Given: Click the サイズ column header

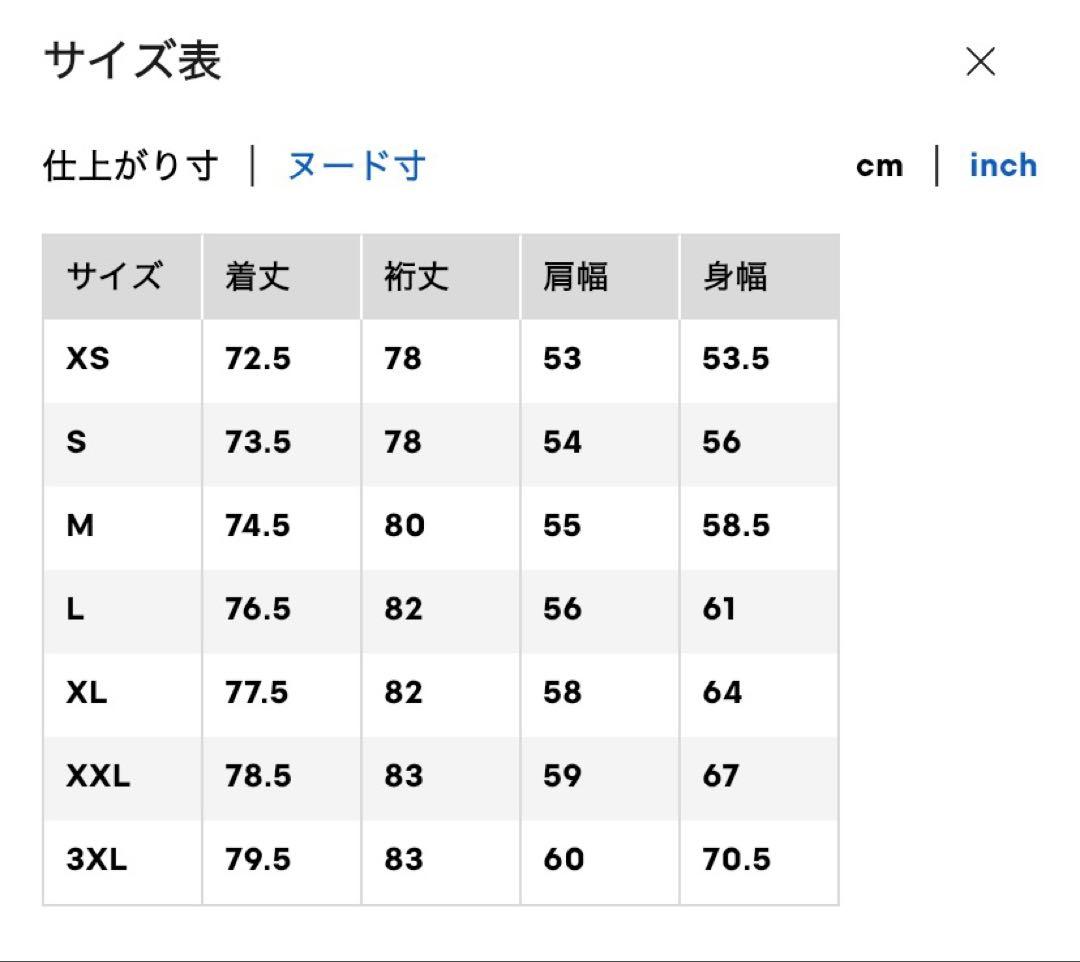Looking at the screenshot, I should click(x=114, y=276).
